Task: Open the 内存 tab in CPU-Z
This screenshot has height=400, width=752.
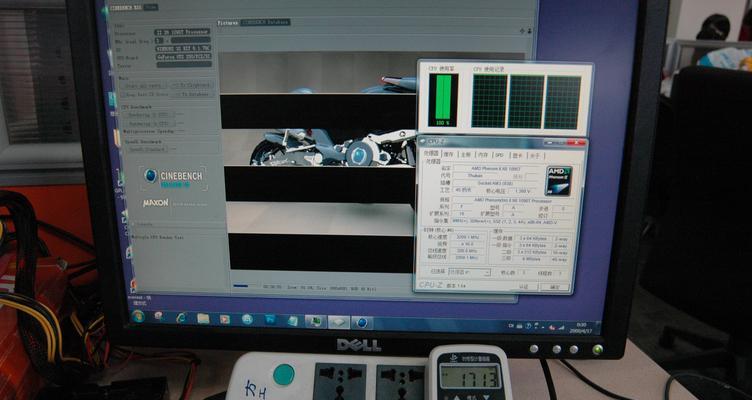Action: (x=483, y=154)
